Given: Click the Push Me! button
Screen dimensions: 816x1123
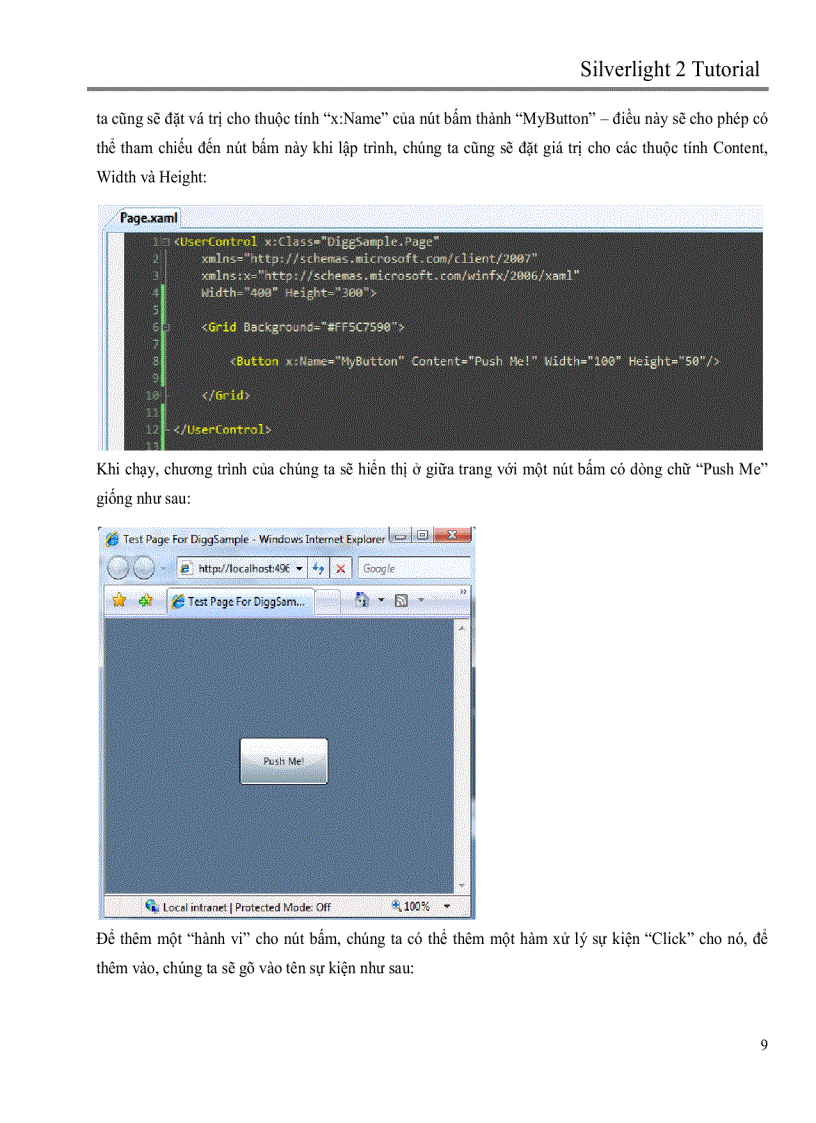Looking at the screenshot, I should tap(284, 761).
